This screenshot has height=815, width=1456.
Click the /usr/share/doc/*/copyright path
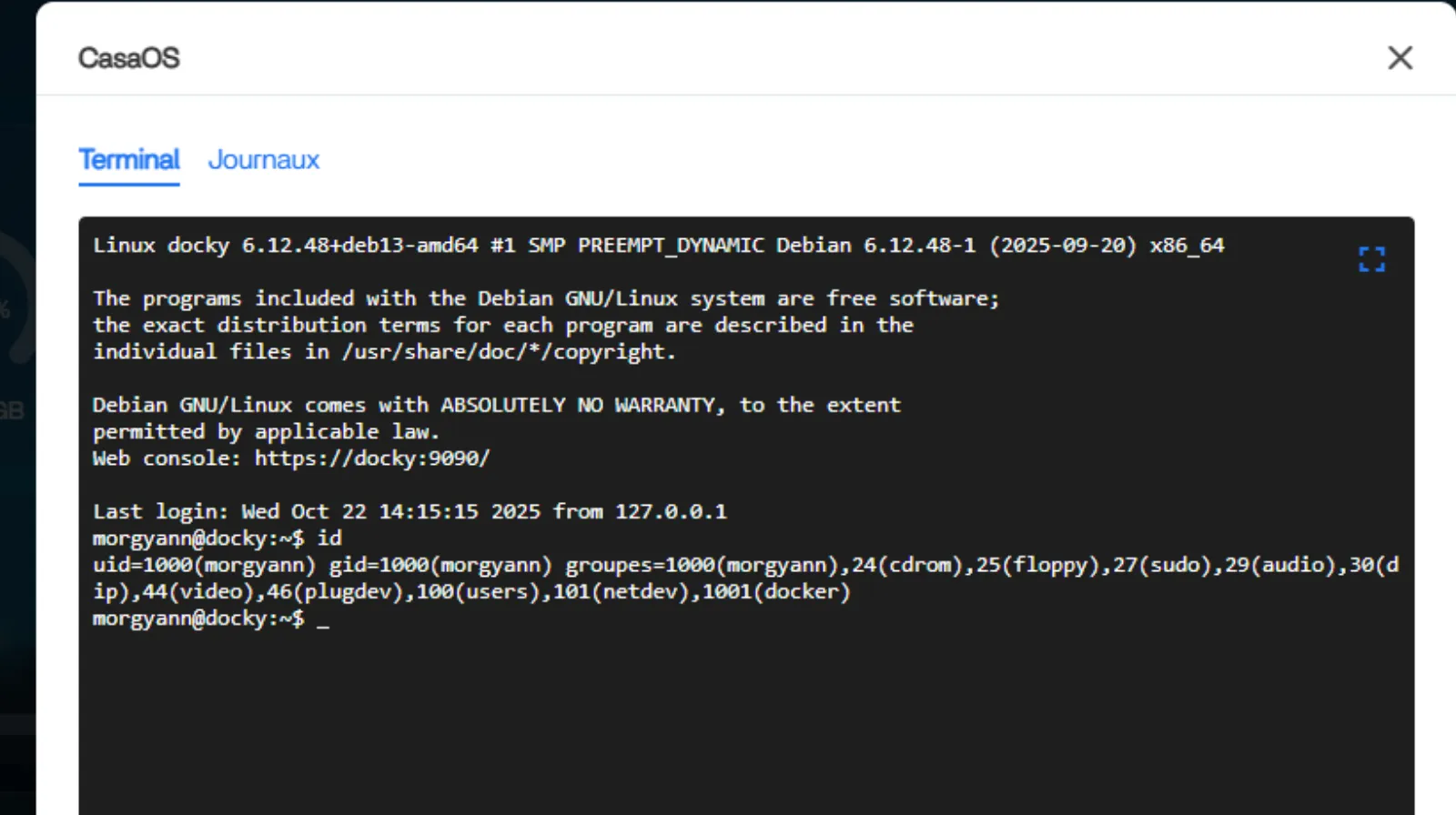point(508,352)
